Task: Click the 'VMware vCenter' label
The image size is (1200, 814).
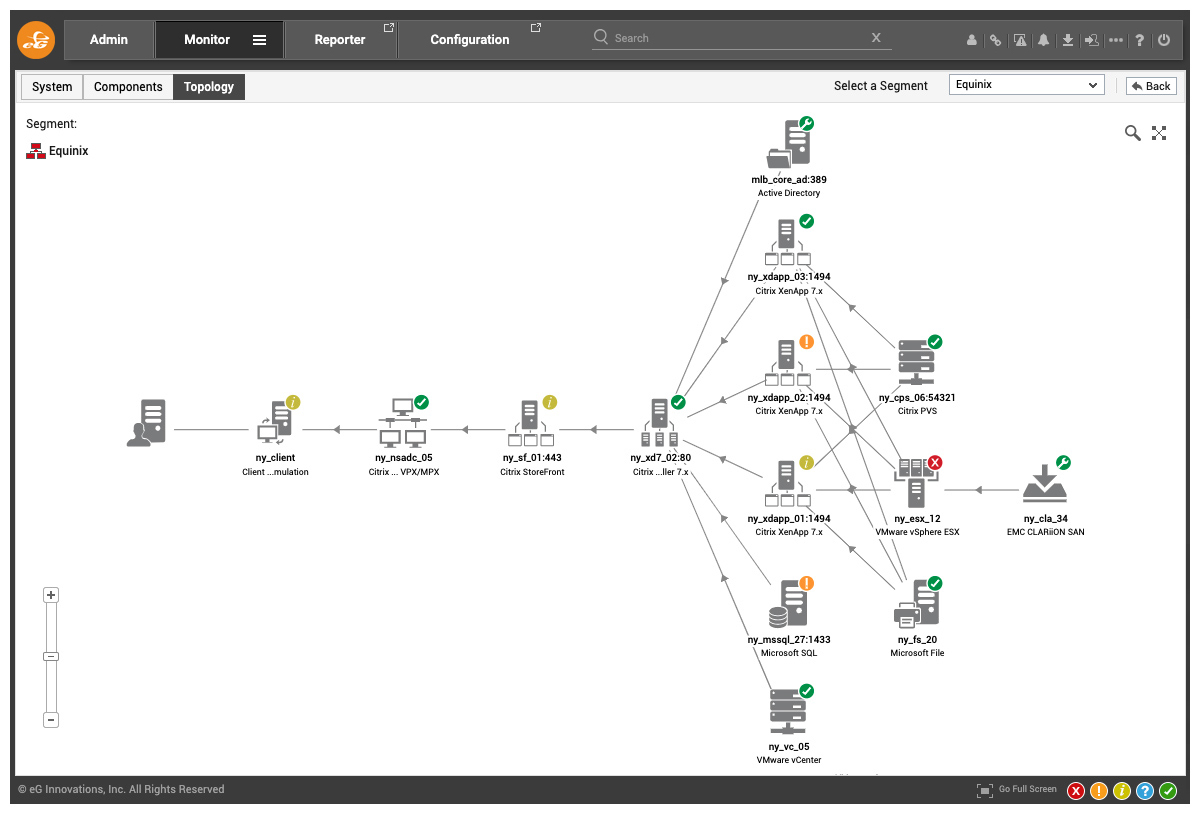Action: pyautogui.click(x=789, y=760)
